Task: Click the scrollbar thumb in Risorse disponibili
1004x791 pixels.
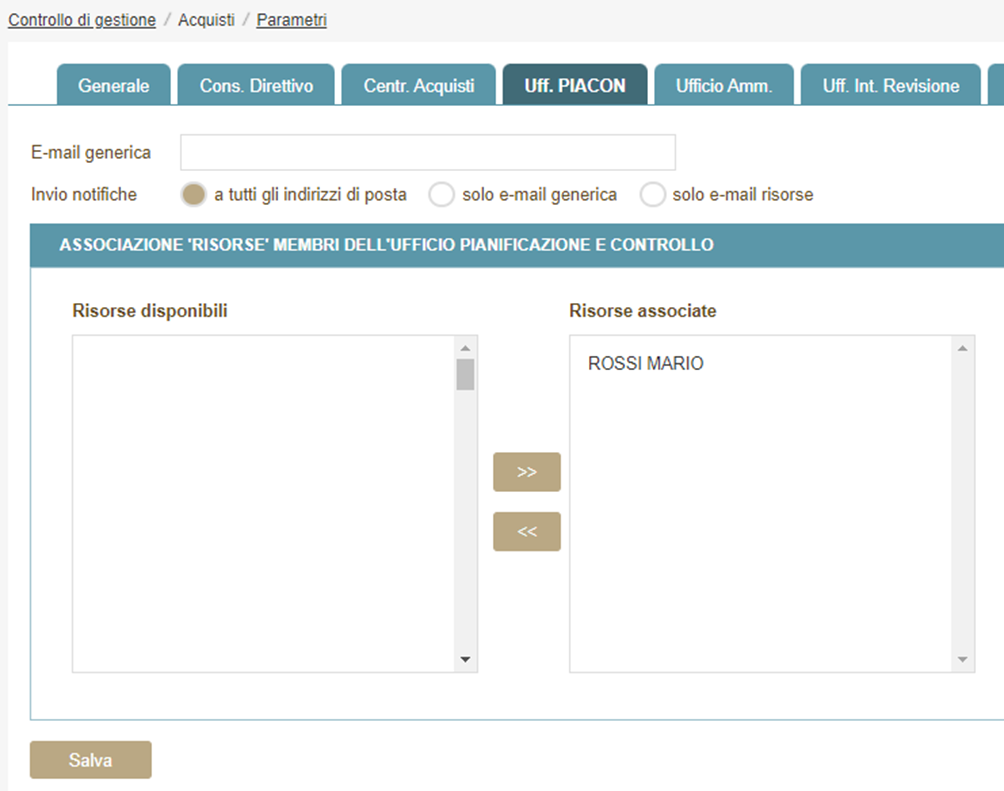Action: [465, 374]
